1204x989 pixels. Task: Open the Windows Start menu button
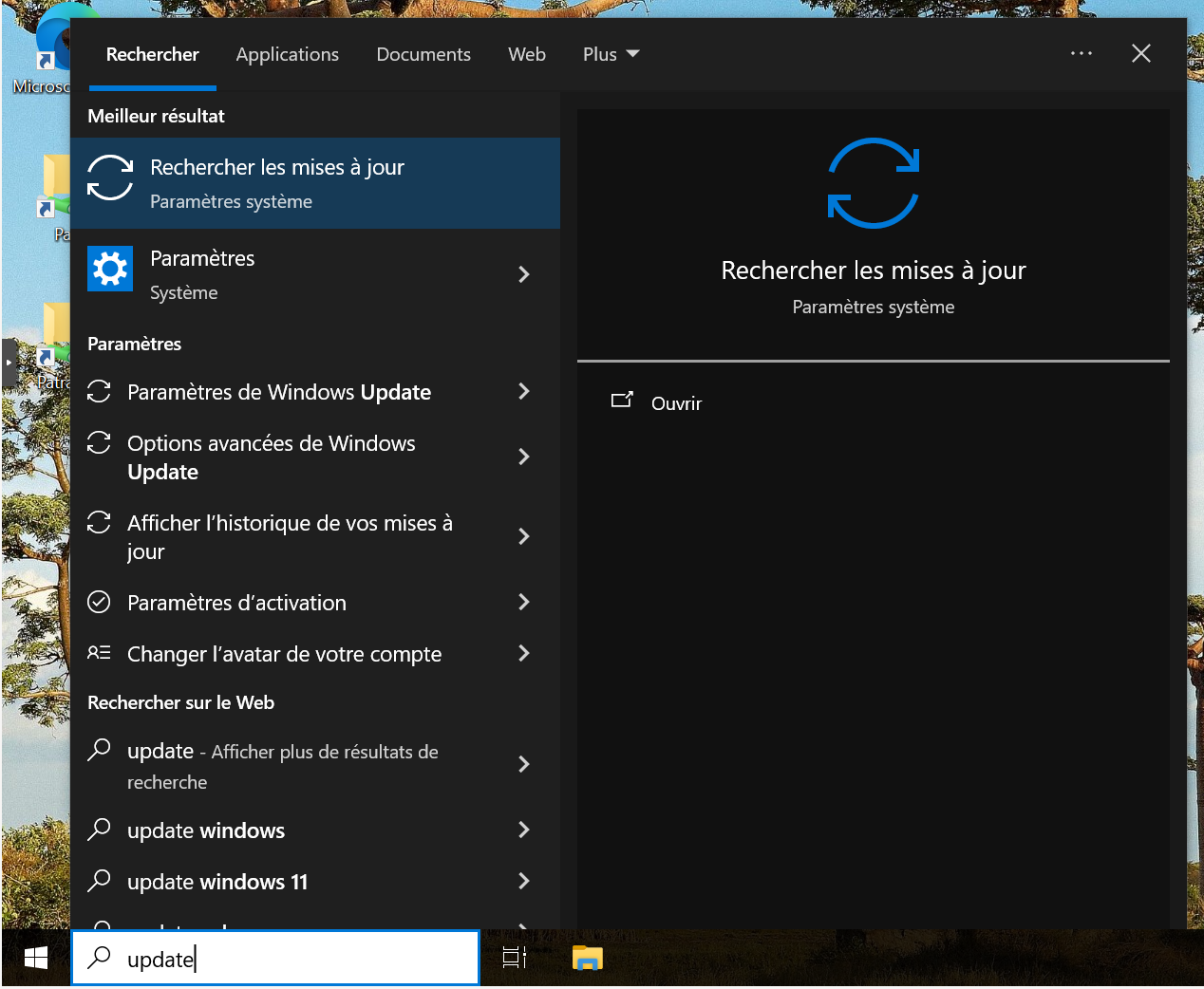[x=36, y=959]
